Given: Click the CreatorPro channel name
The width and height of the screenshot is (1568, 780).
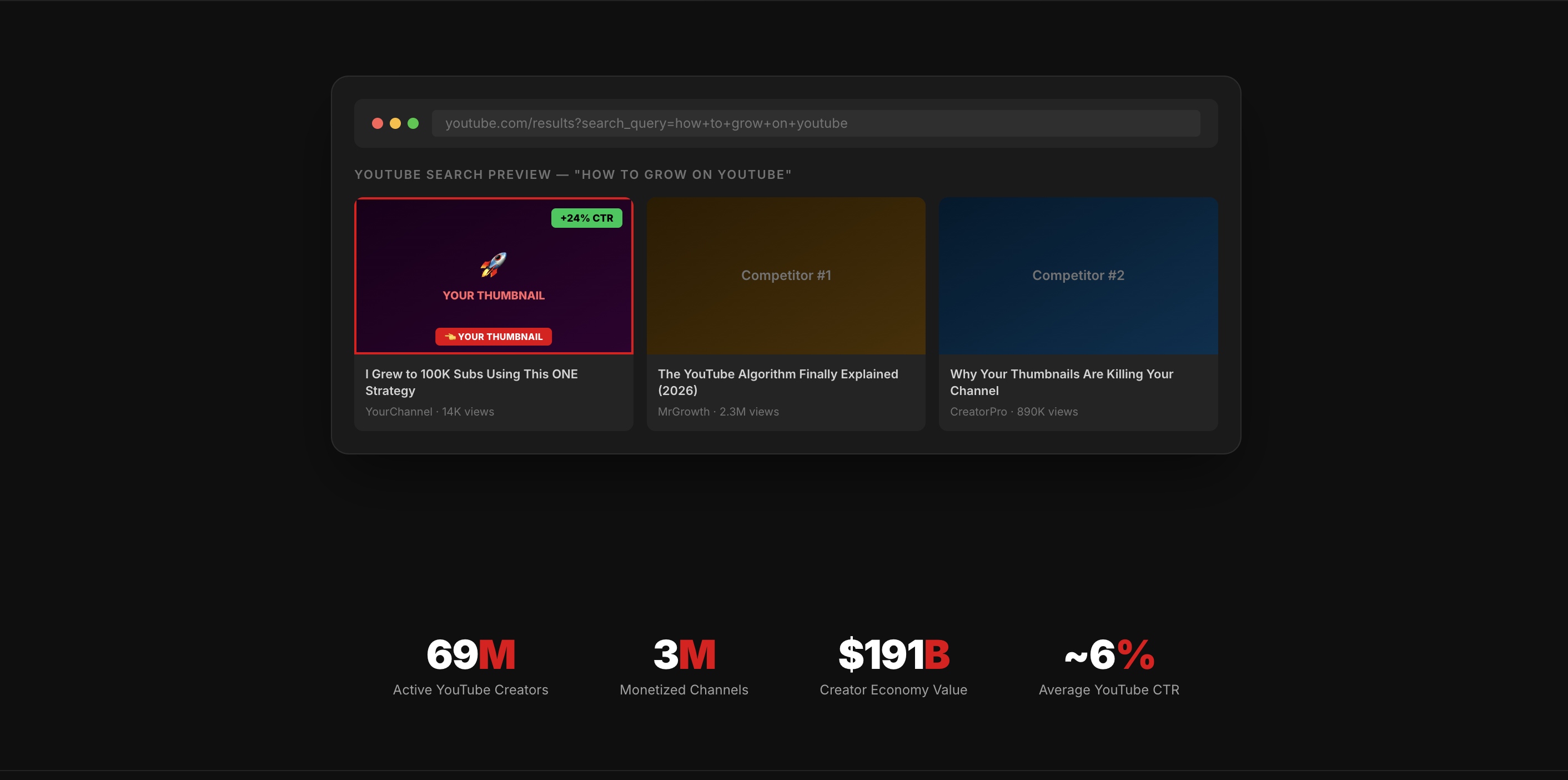Looking at the screenshot, I should [x=978, y=412].
